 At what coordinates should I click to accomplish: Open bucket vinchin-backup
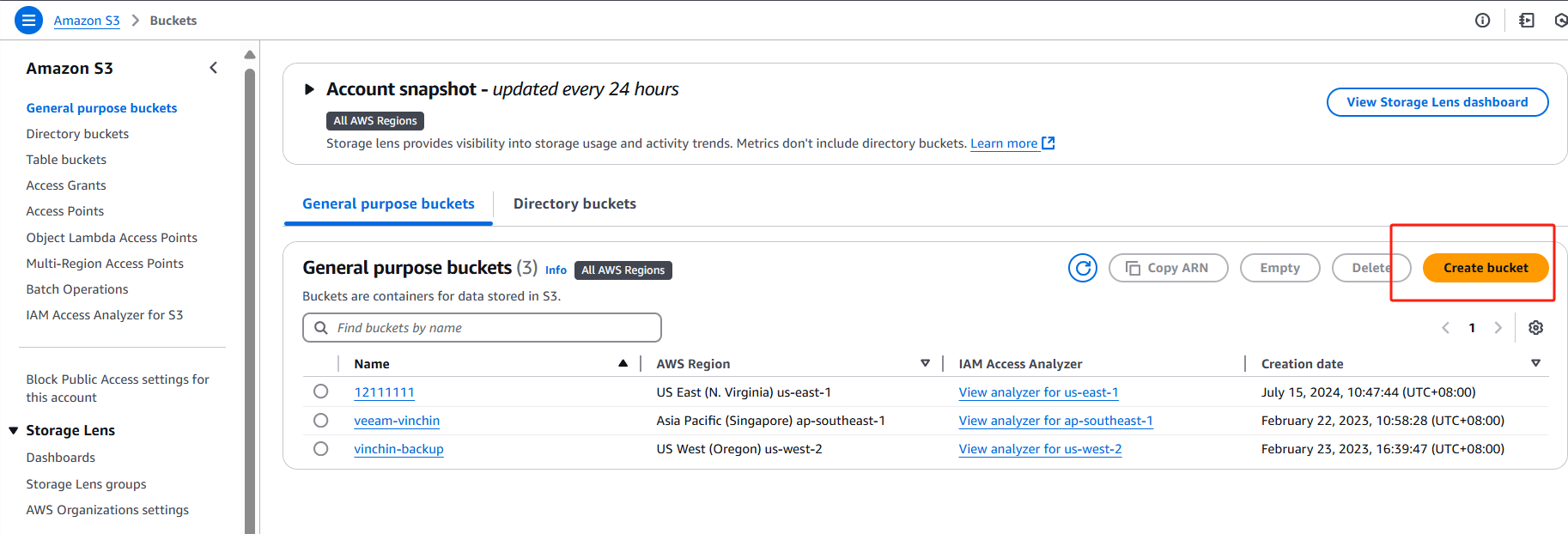click(398, 449)
